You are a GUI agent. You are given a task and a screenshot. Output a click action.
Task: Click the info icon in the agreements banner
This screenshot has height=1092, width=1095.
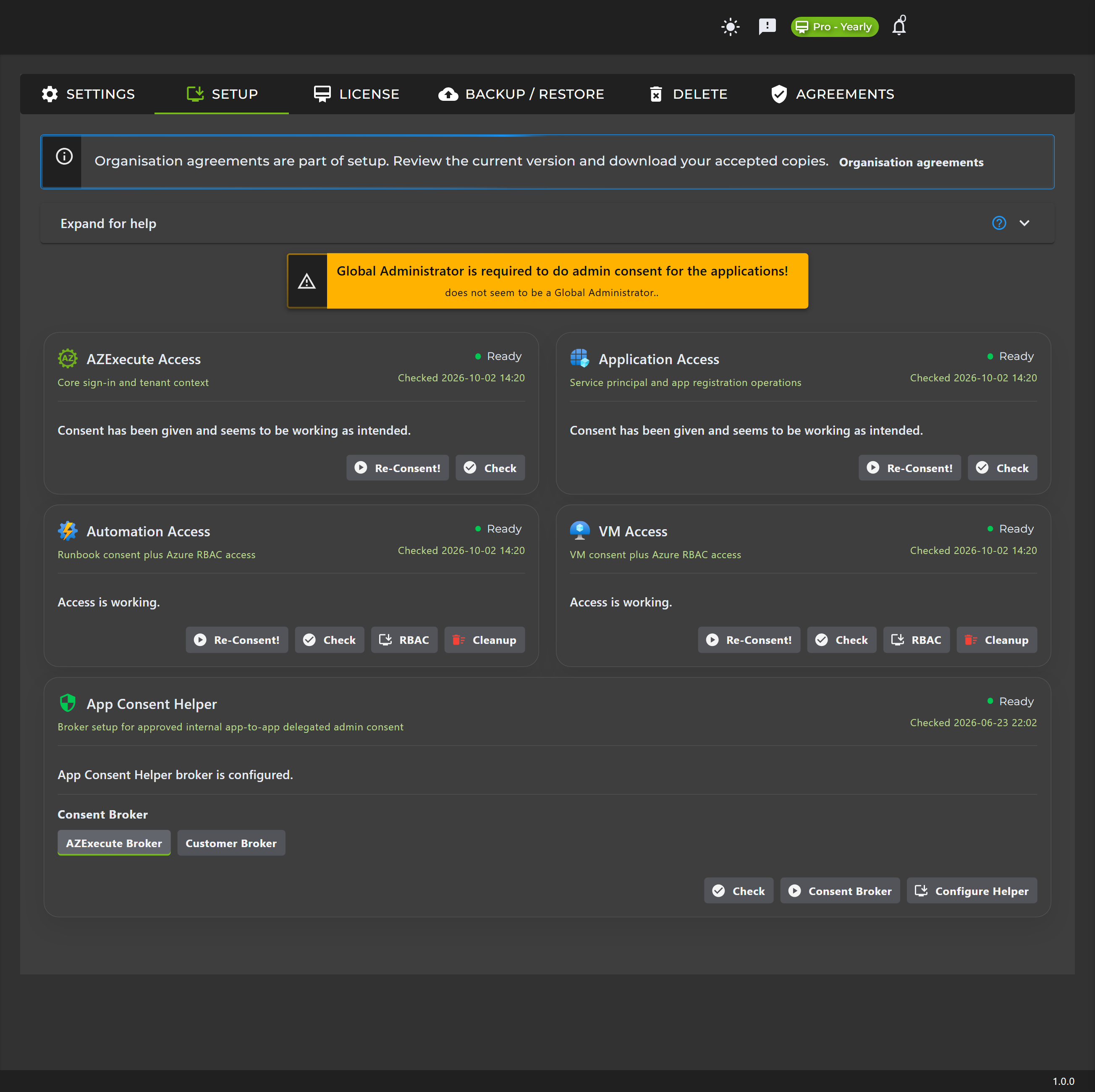pyautogui.click(x=64, y=156)
